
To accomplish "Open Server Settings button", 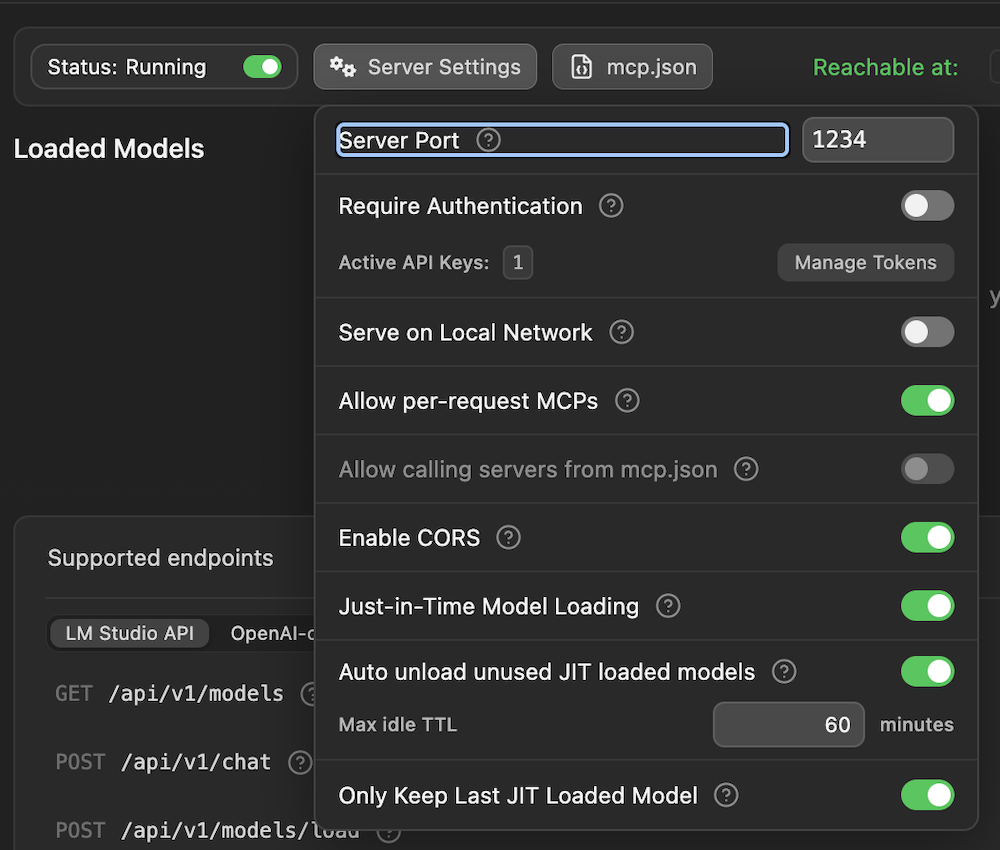I will coord(425,67).
